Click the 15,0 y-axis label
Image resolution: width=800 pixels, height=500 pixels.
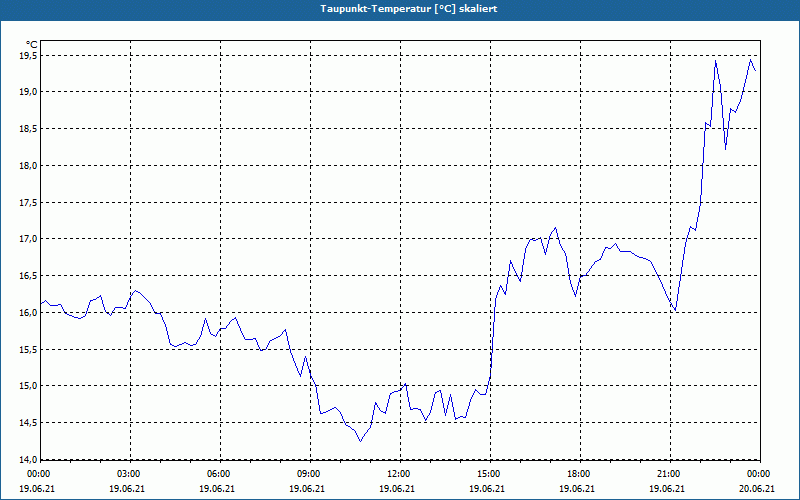tap(29, 386)
